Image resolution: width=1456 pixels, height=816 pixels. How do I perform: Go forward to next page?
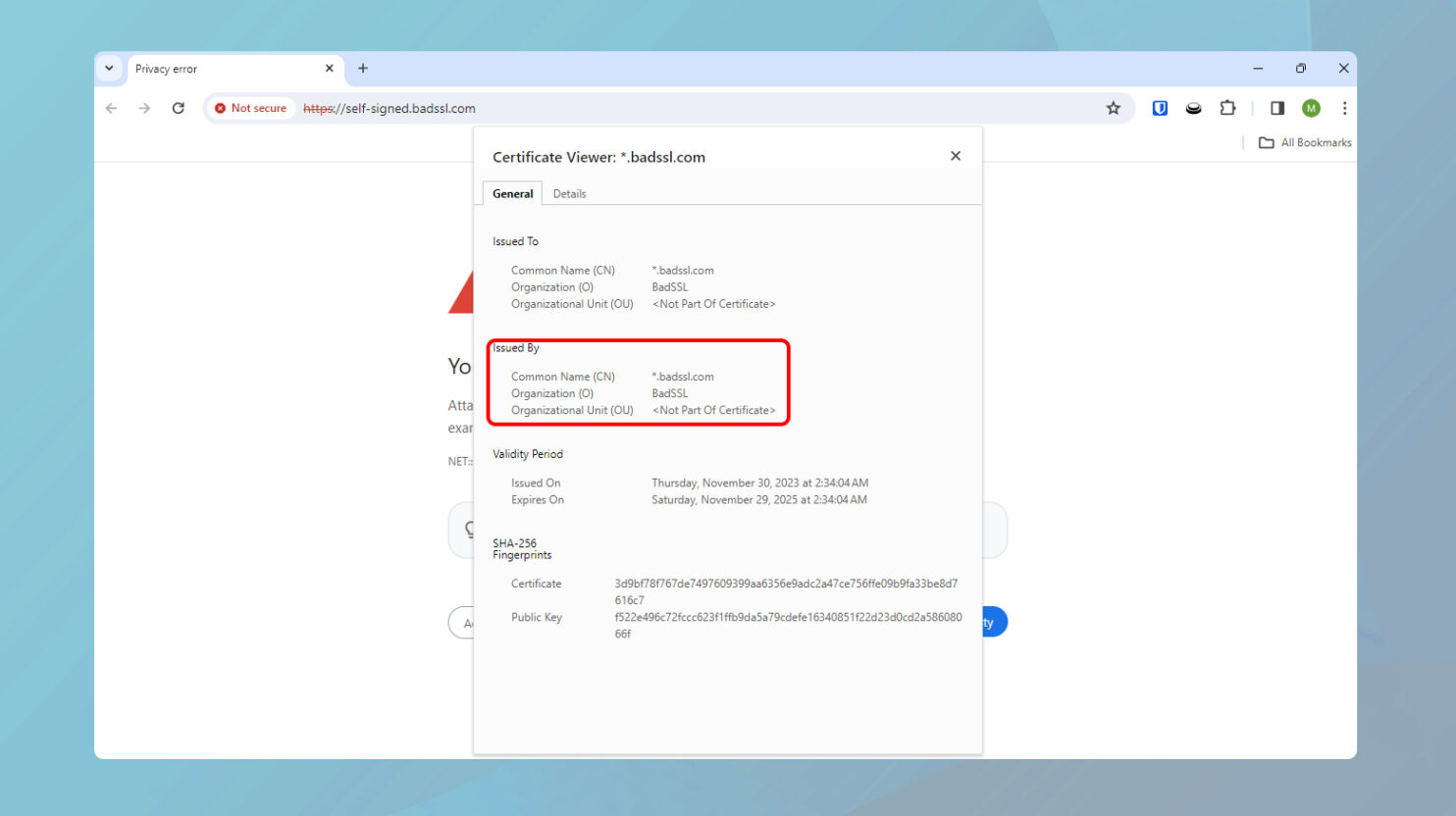[145, 108]
